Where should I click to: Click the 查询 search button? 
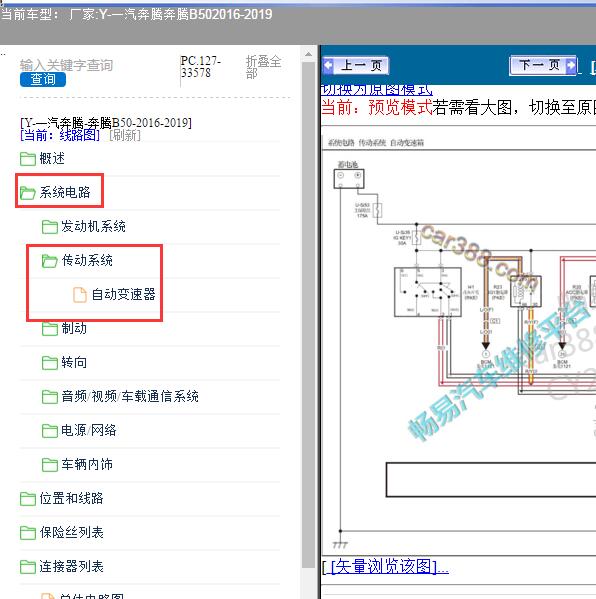(43, 79)
